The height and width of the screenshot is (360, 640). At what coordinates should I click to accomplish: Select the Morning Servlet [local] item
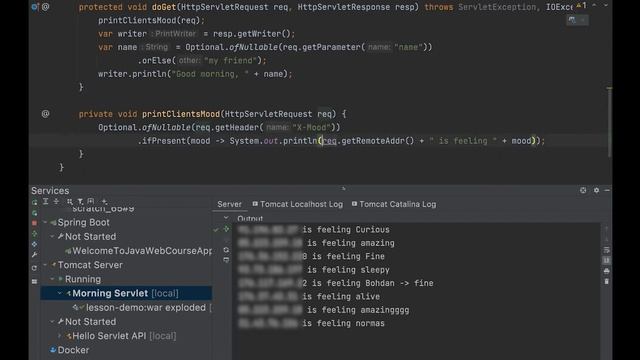pos(125,293)
